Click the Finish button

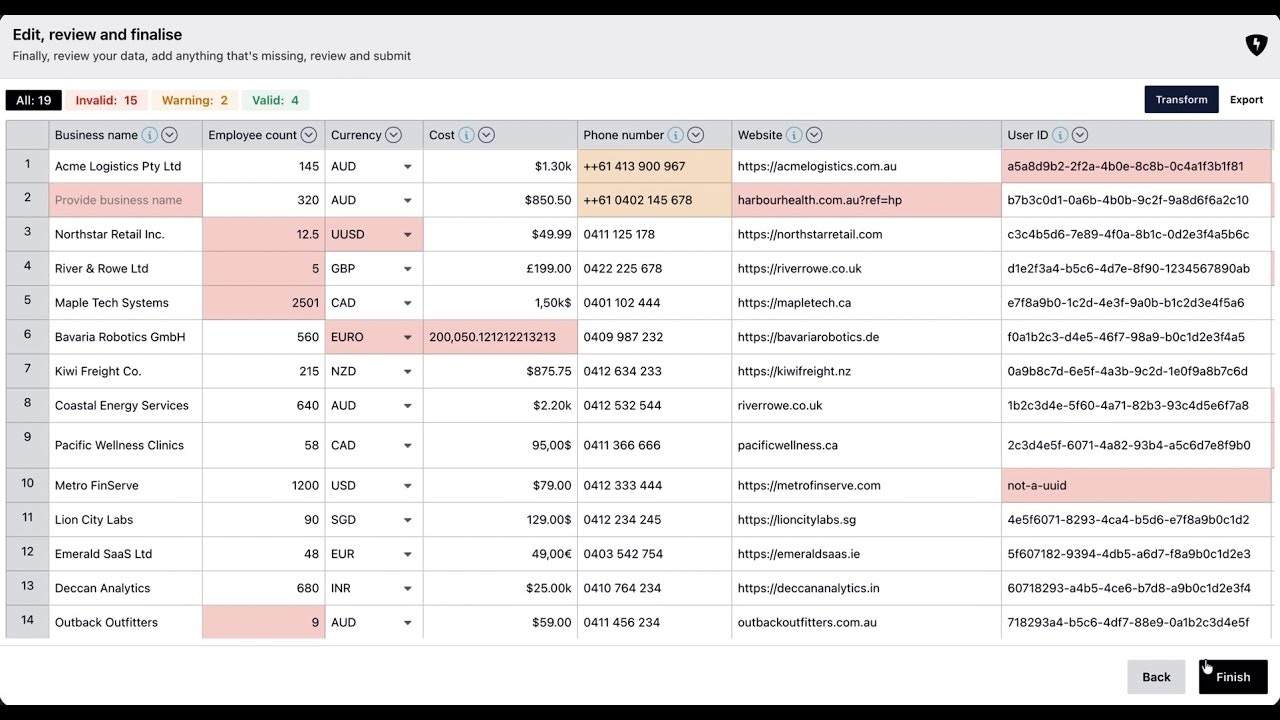pyautogui.click(x=1232, y=677)
